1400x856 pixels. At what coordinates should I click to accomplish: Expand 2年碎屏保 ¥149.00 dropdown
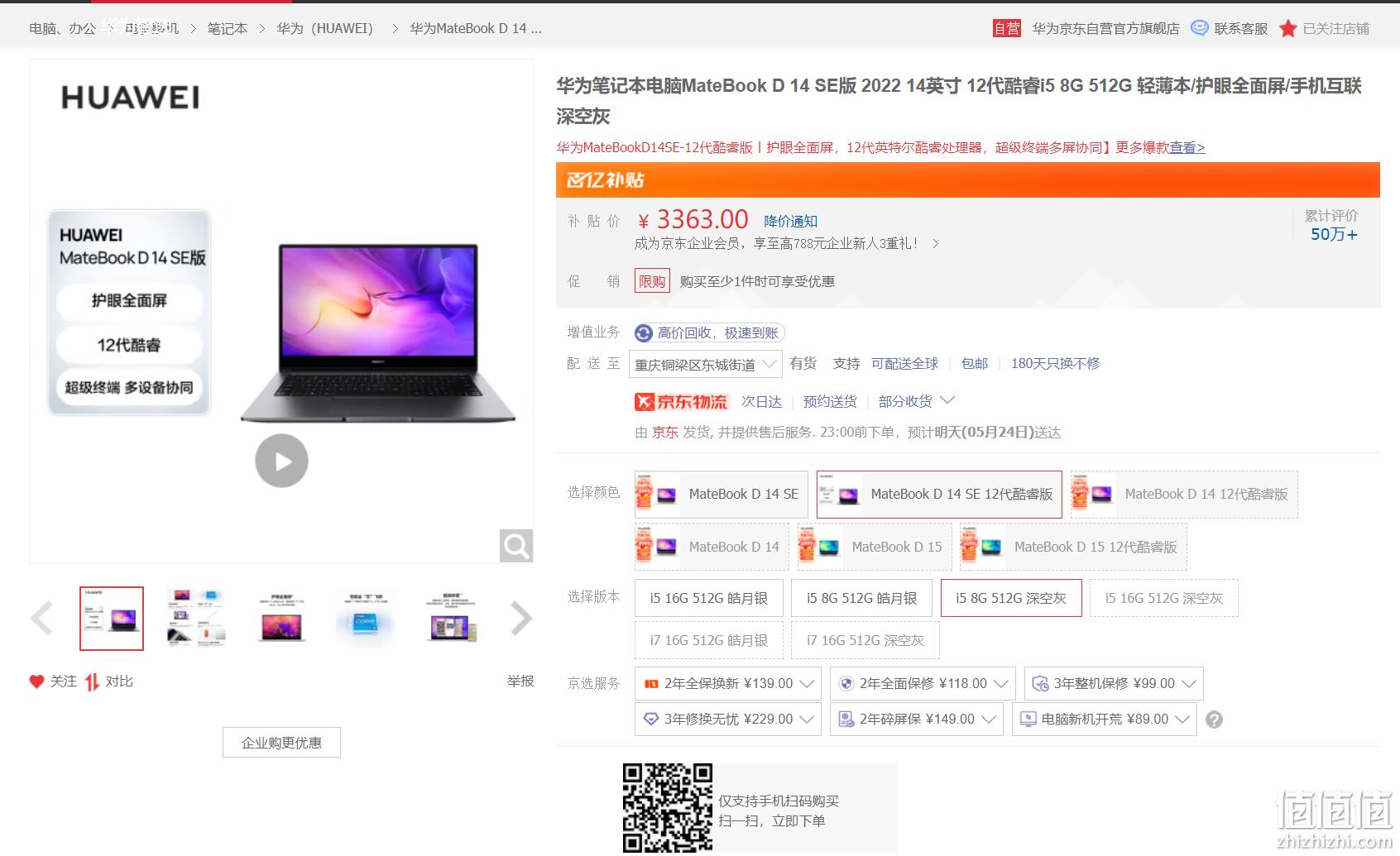pyautogui.click(x=989, y=720)
